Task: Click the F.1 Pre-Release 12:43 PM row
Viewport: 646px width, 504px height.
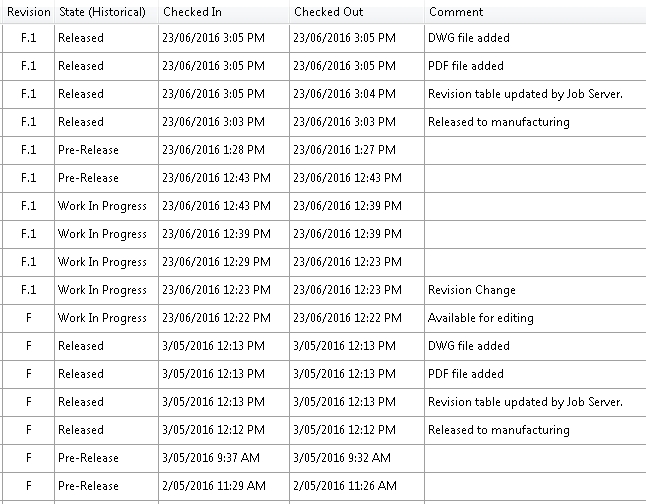Action: pyautogui.click(x=324, y=178)
